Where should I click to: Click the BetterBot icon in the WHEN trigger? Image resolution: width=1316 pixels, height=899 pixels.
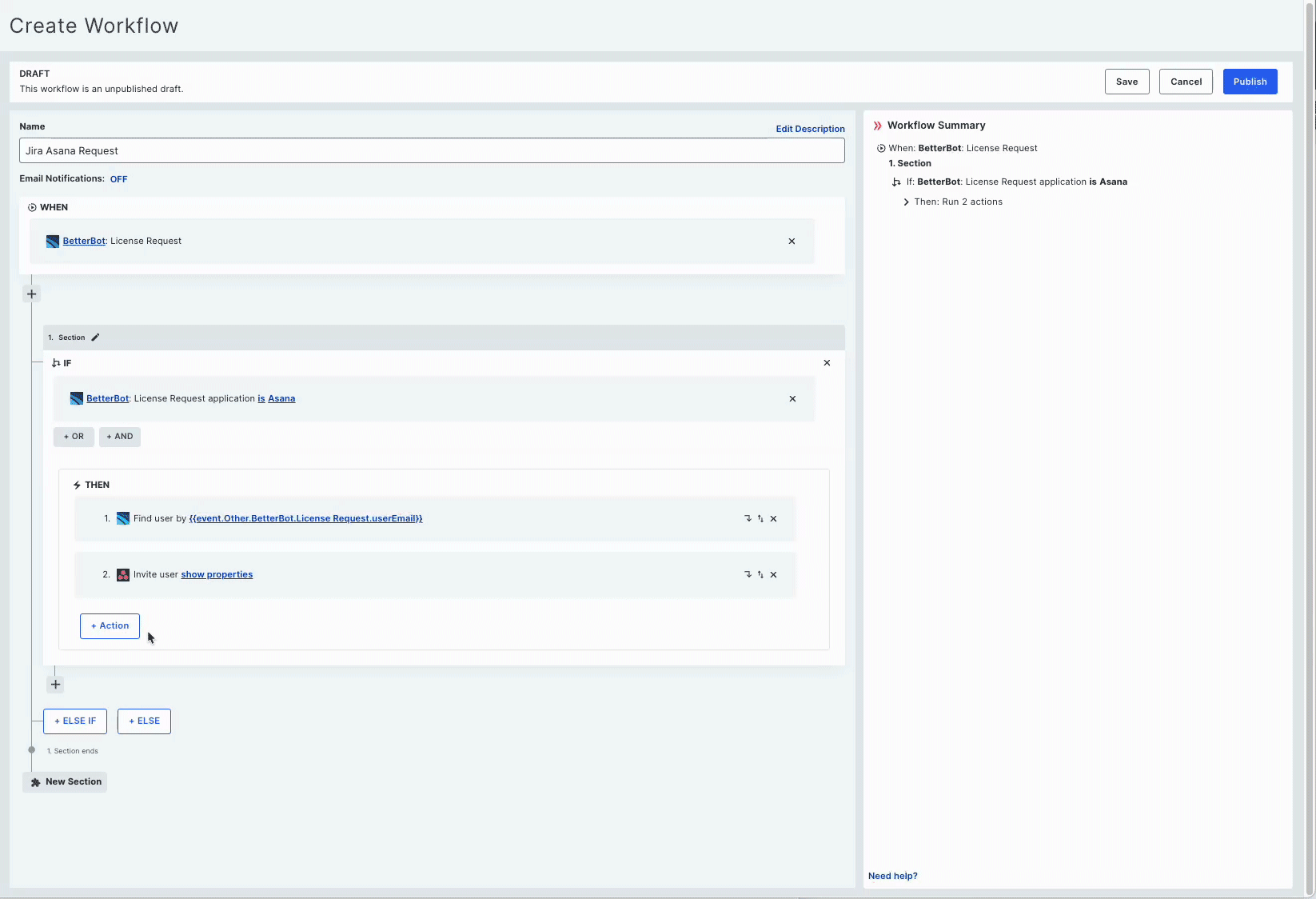coord(53,242)
